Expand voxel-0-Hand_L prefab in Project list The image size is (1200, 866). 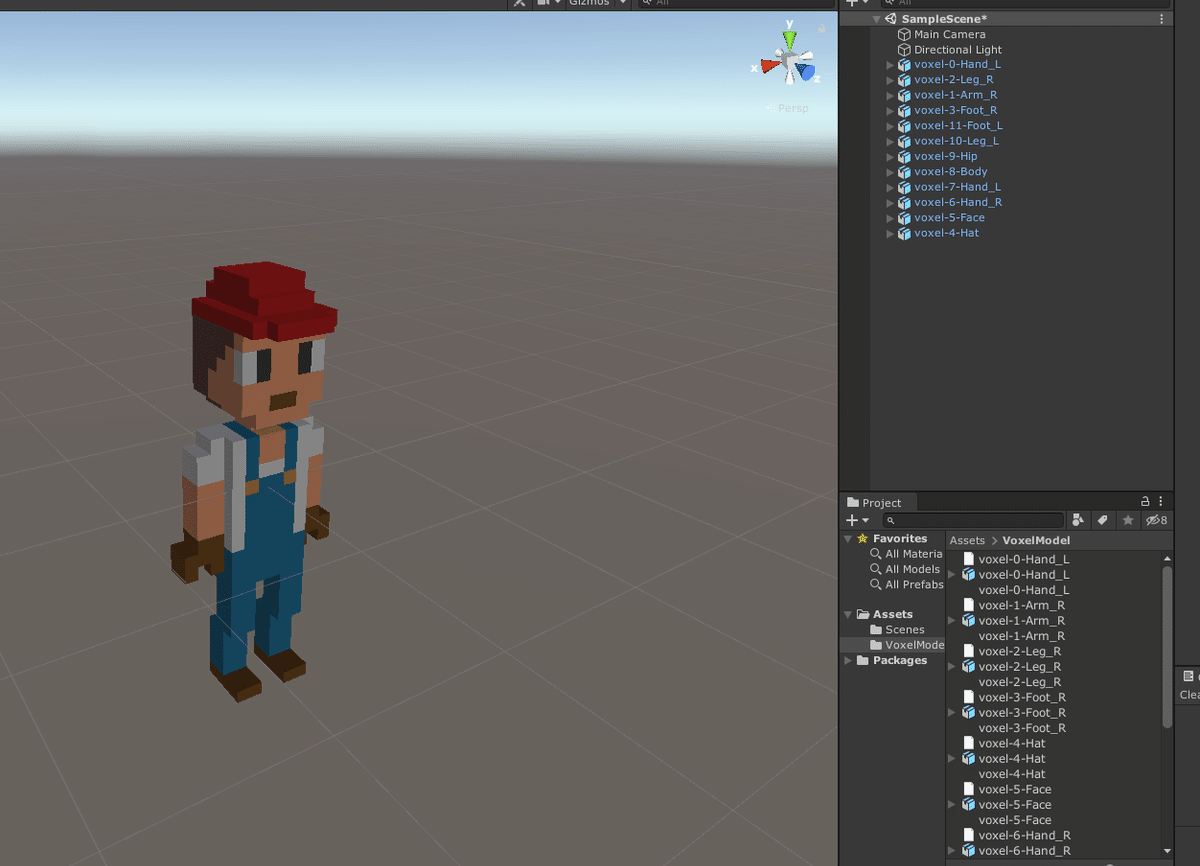click(x=952, y=575)
